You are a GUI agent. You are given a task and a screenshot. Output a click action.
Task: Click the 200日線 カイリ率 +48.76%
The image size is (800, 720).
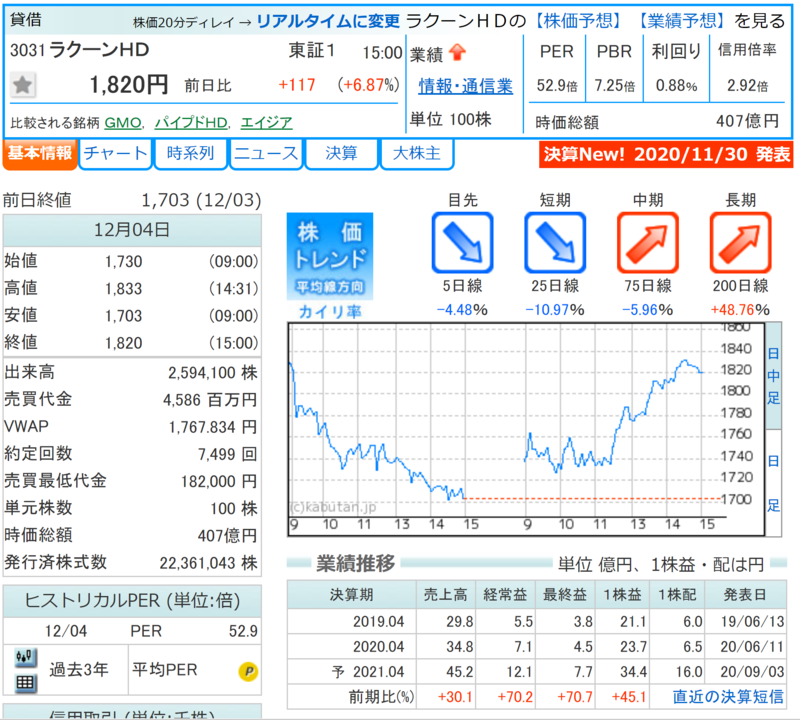tap(740, 310)
